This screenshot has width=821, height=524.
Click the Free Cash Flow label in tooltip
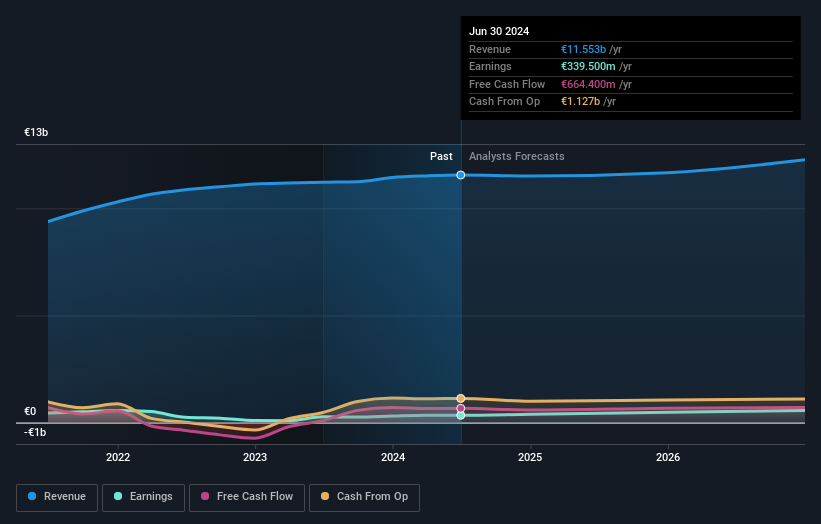507,84
